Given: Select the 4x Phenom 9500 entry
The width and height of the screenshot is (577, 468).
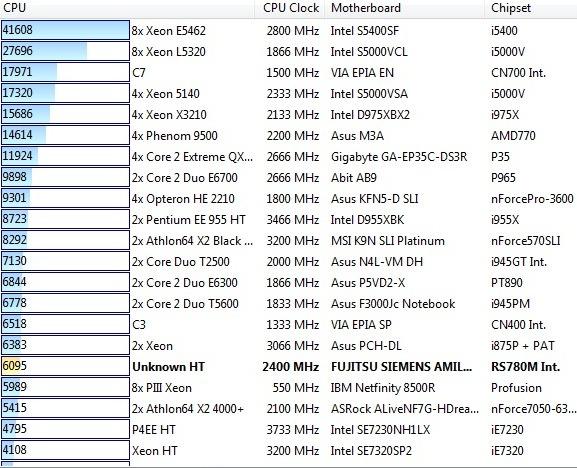Looking at the screenshot, I should coord(174,135).
